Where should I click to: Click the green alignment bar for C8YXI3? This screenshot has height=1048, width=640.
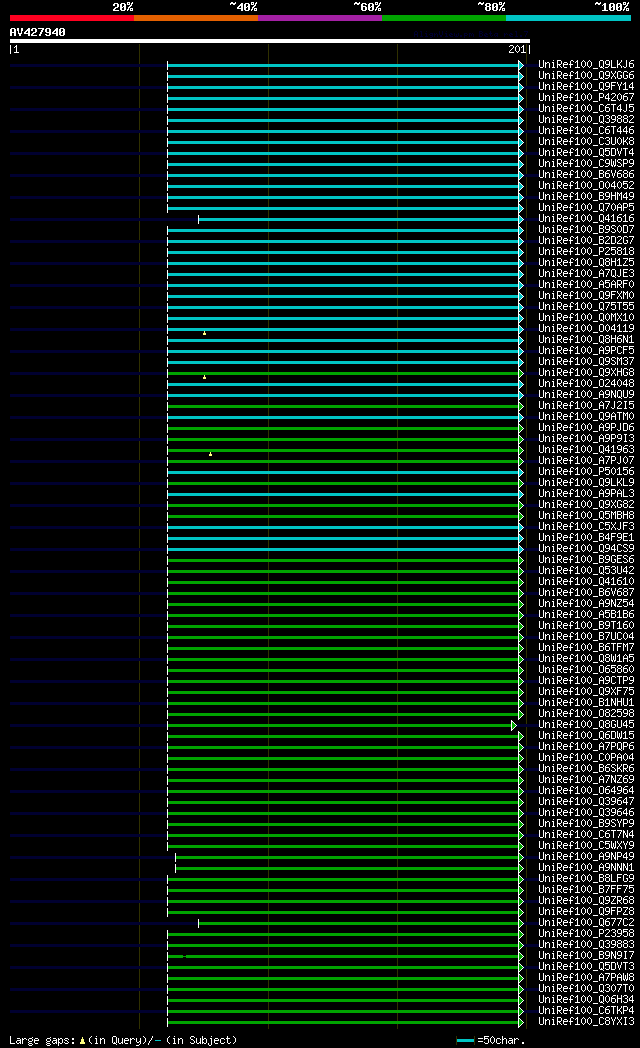pyautogui.click(x=343, y=1022)
